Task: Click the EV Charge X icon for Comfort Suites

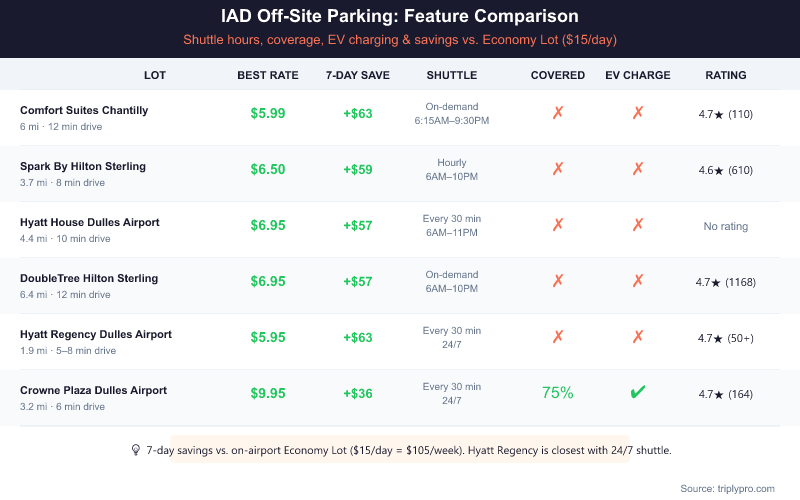Action: 638,113
